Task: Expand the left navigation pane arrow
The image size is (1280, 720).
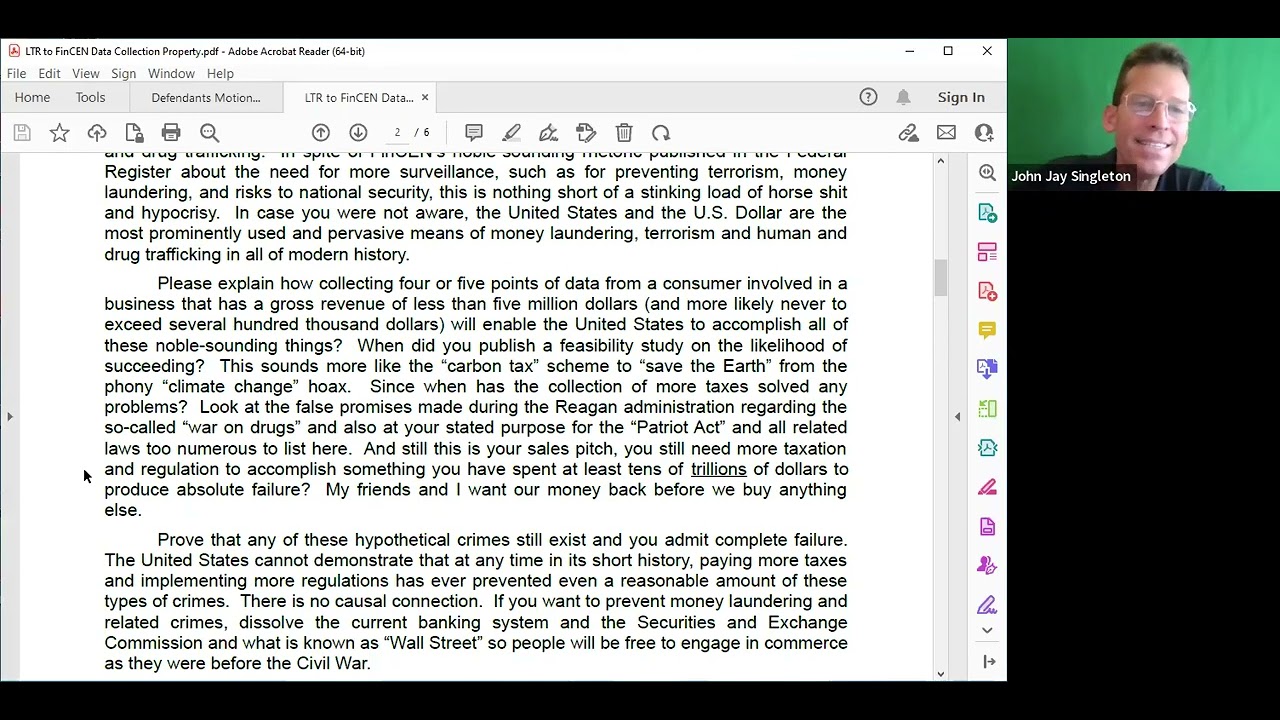Action: [x=10, y=416]
